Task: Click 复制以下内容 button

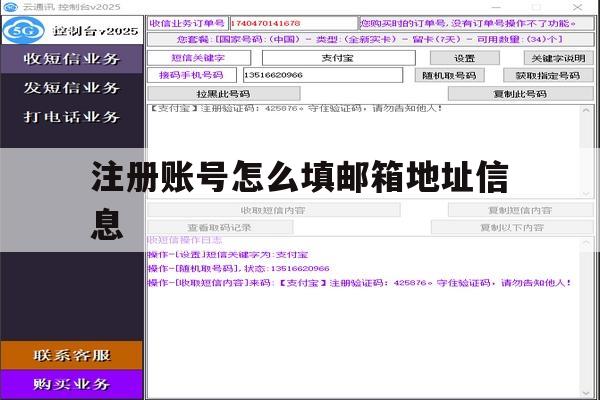Action: tap(512, 228)
